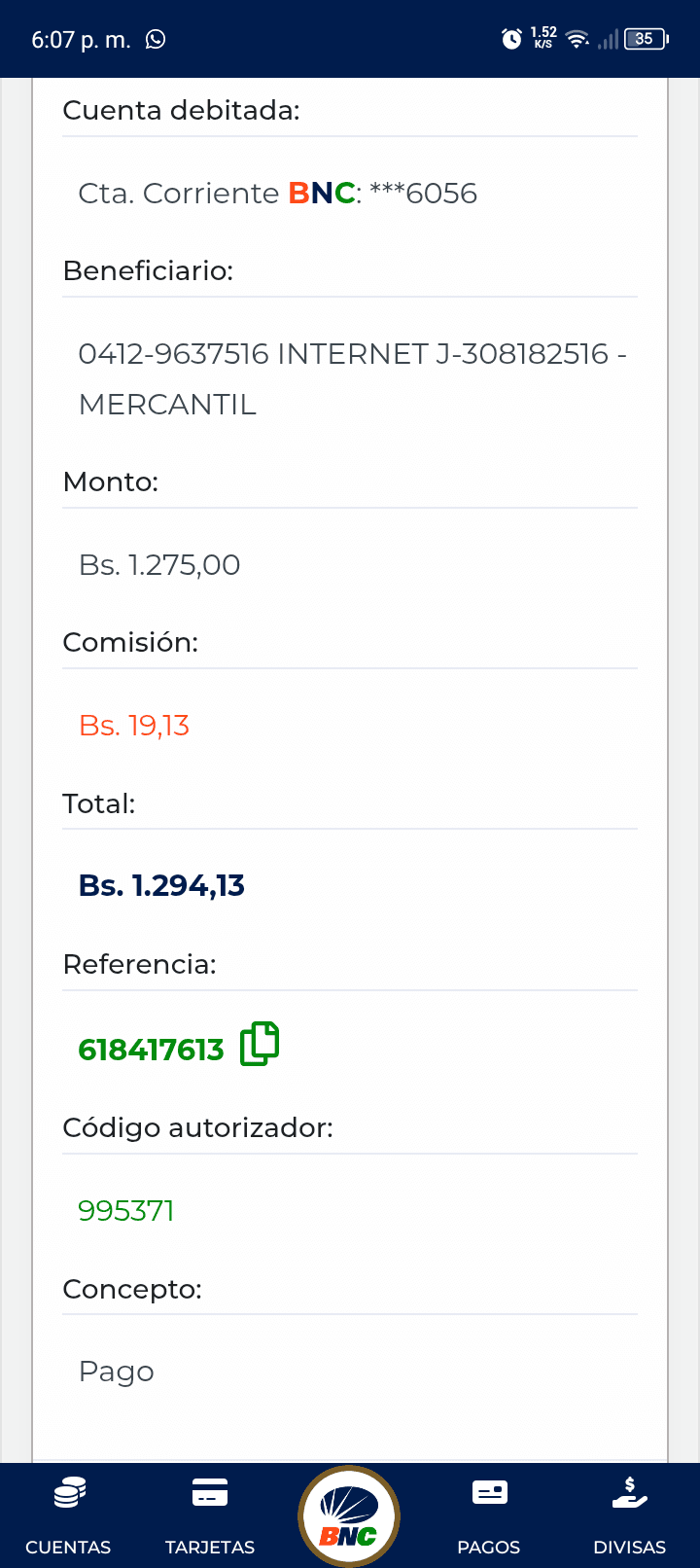Open the Pagos payment icon
This screenshot has height=1568, width=700.
click(489, 1493)
